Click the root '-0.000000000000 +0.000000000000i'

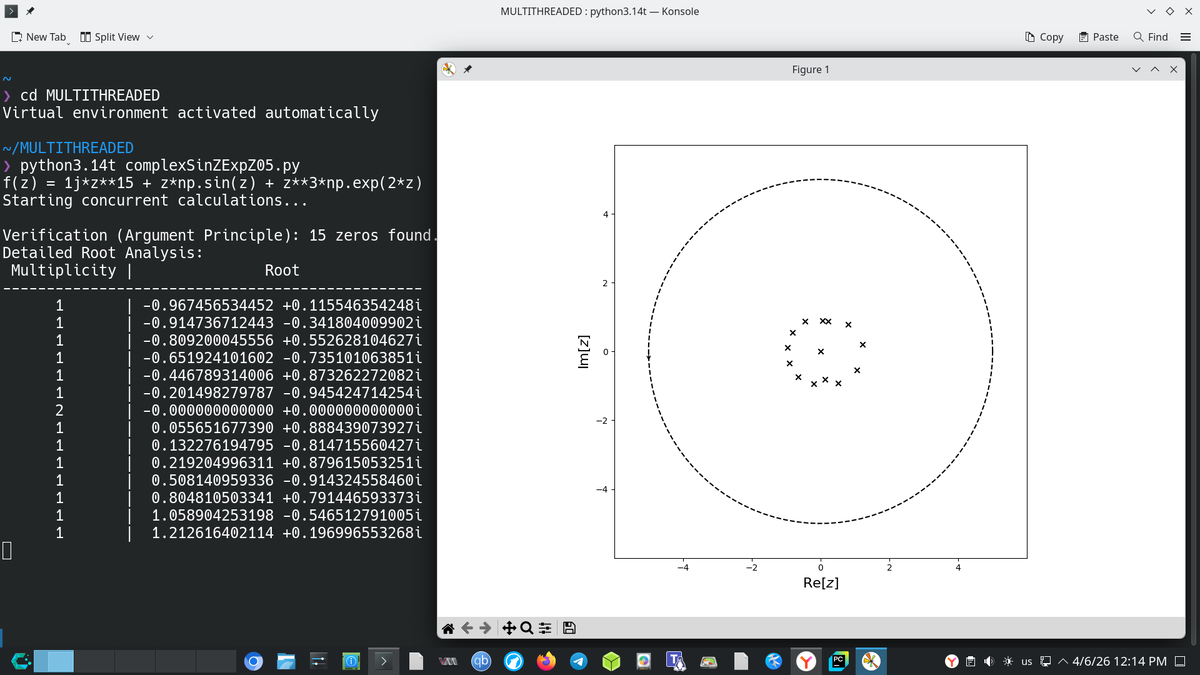coord(282,411)
